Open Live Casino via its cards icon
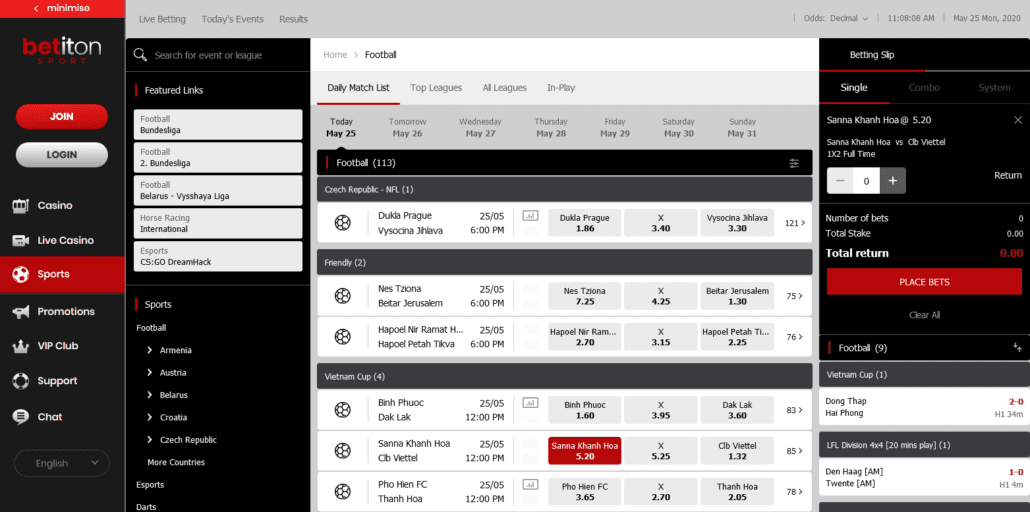Screen dimensions: 1030x512 point(19,241)
